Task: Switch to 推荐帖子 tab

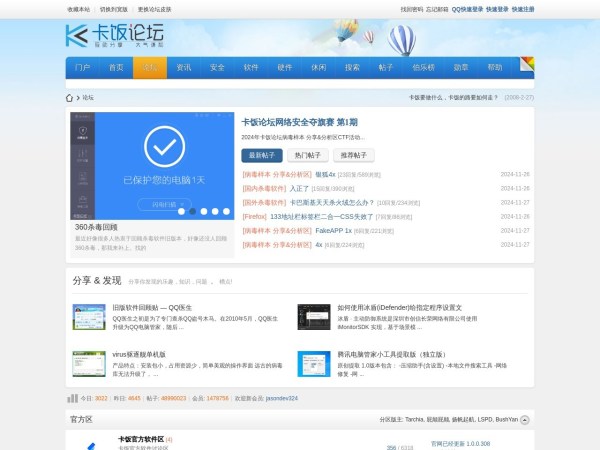Action: 354,155
